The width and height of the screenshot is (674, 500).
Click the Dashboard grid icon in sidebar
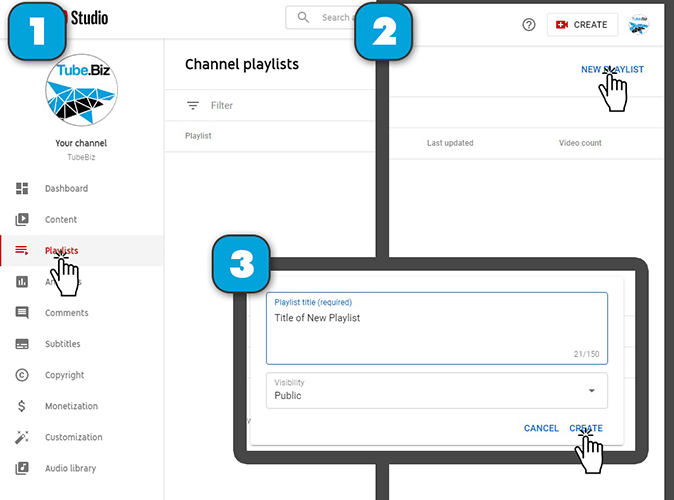point(22,189)
